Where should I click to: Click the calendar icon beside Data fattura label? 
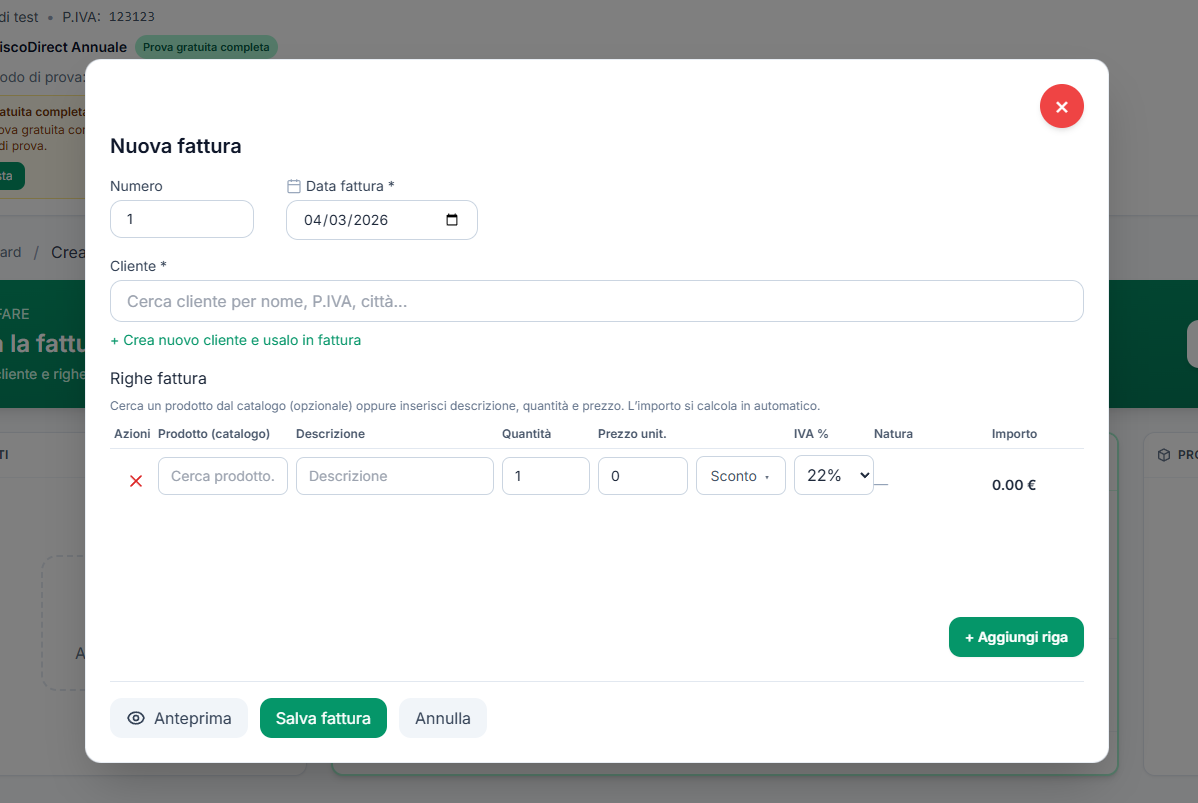click(294, 186)
